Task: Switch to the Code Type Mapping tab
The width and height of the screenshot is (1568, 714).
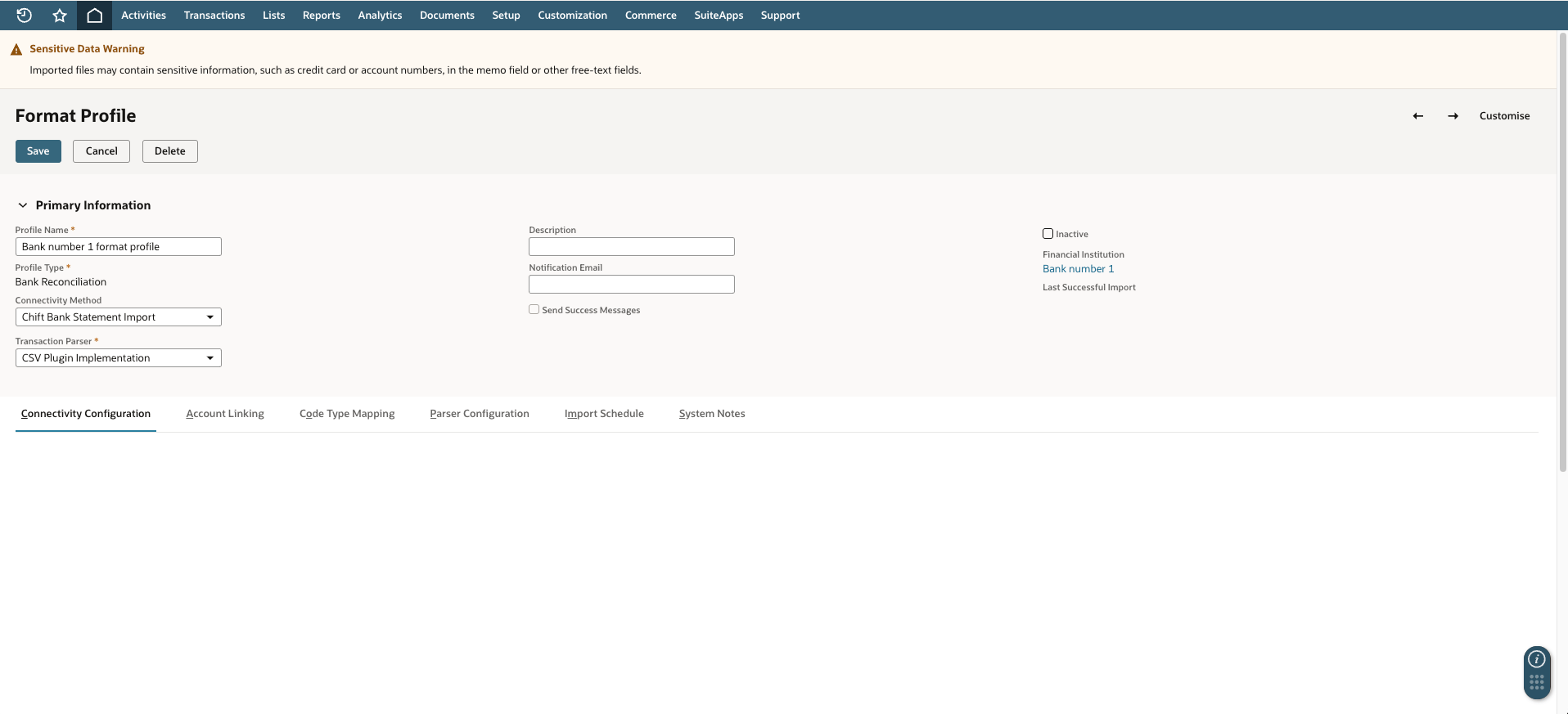Action: tap(347, 414)
